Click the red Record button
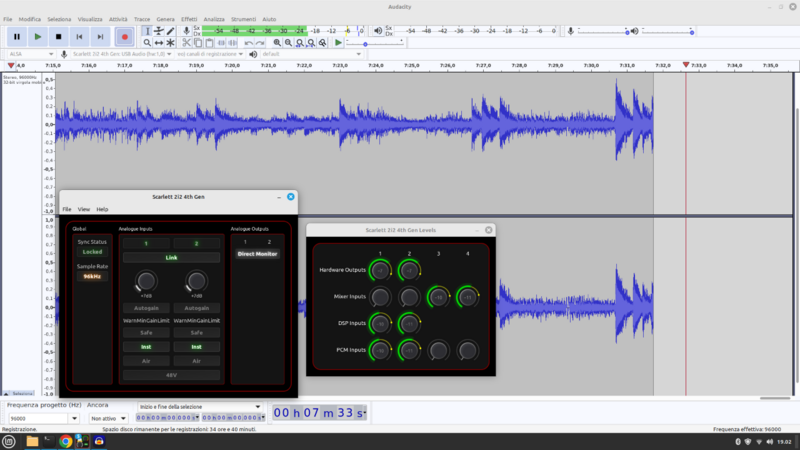The width and height of the screenshot is (800, 450). [x=124, y=36]
